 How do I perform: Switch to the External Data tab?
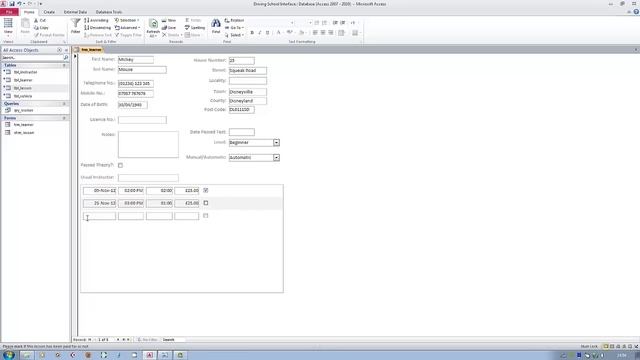tap(75, 12)
